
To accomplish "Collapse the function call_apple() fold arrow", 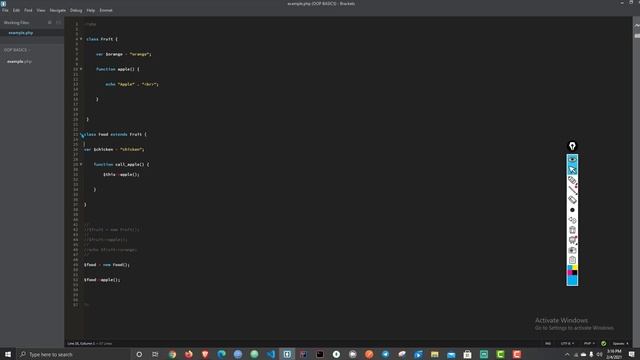I will tap(81, 164).
